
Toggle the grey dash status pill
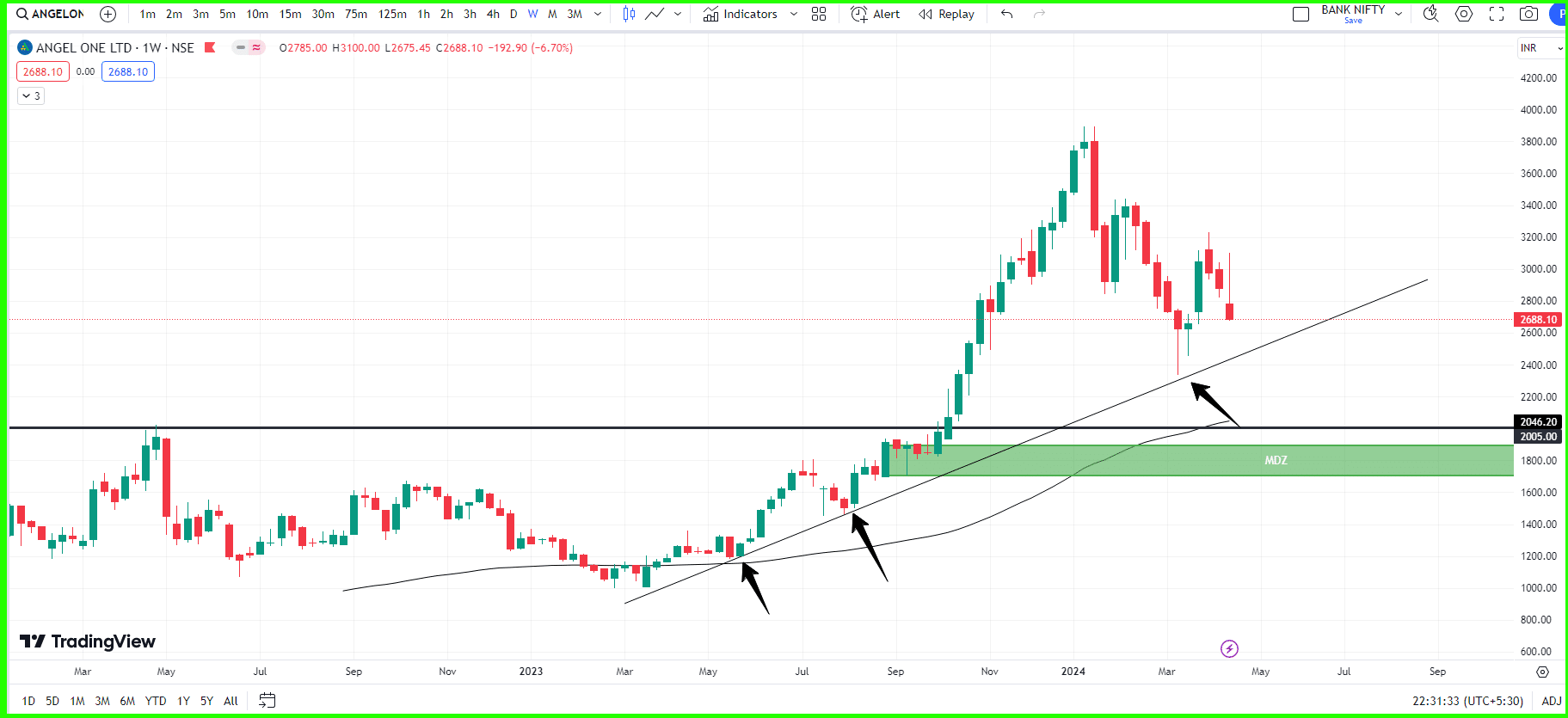tap(241, 47)
